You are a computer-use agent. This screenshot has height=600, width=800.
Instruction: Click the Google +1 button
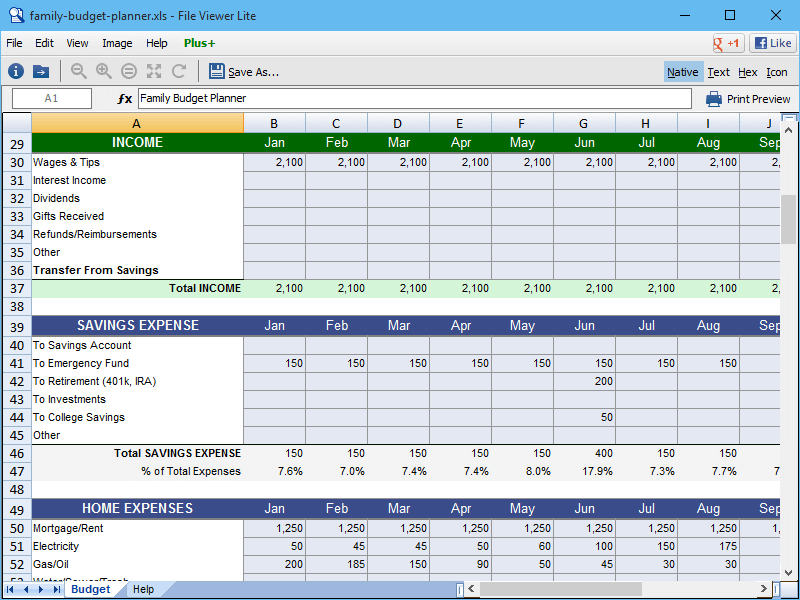727,43
